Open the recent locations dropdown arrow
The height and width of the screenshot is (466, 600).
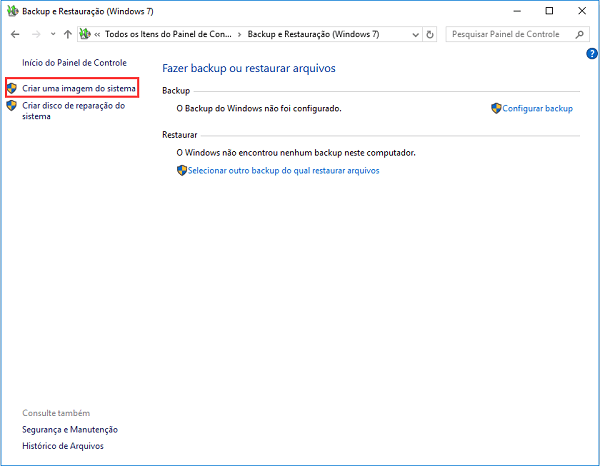(x=51, y=34)
